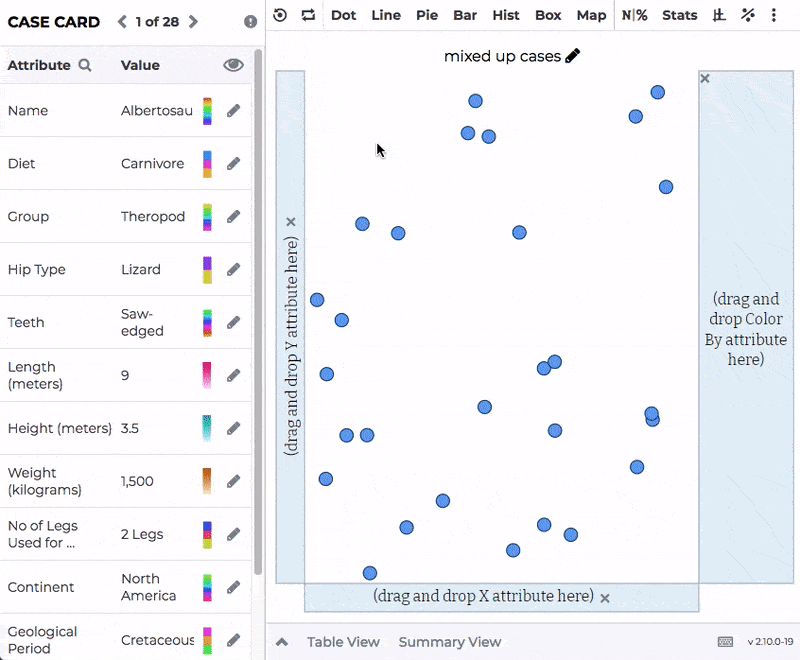The image size is (800, 660).
Task: Open color swatch for Height (meters)
Action: [207, 428]
